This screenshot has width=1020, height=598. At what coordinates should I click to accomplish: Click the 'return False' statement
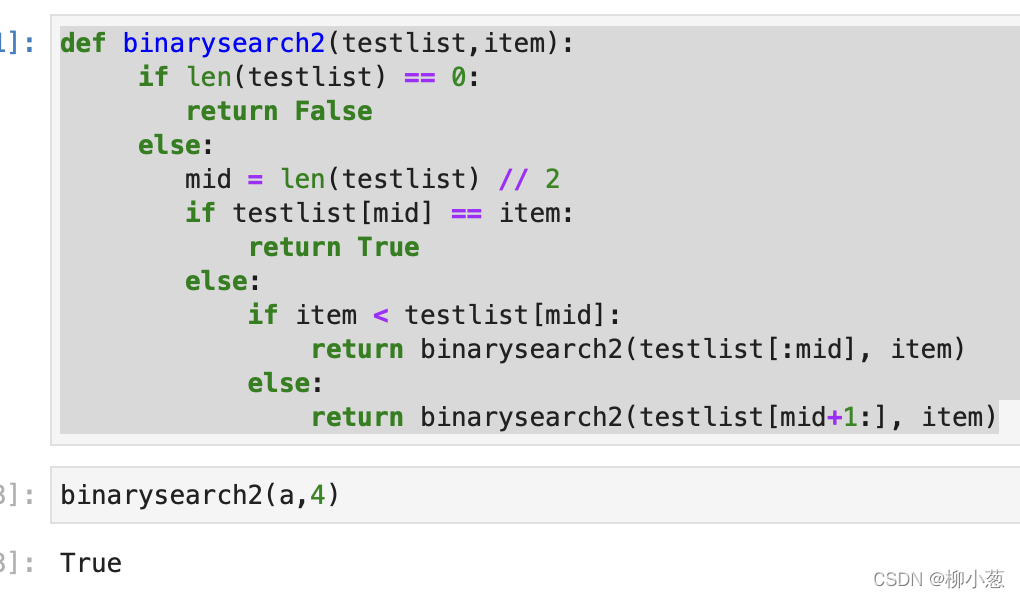click(x=279, y=111)
